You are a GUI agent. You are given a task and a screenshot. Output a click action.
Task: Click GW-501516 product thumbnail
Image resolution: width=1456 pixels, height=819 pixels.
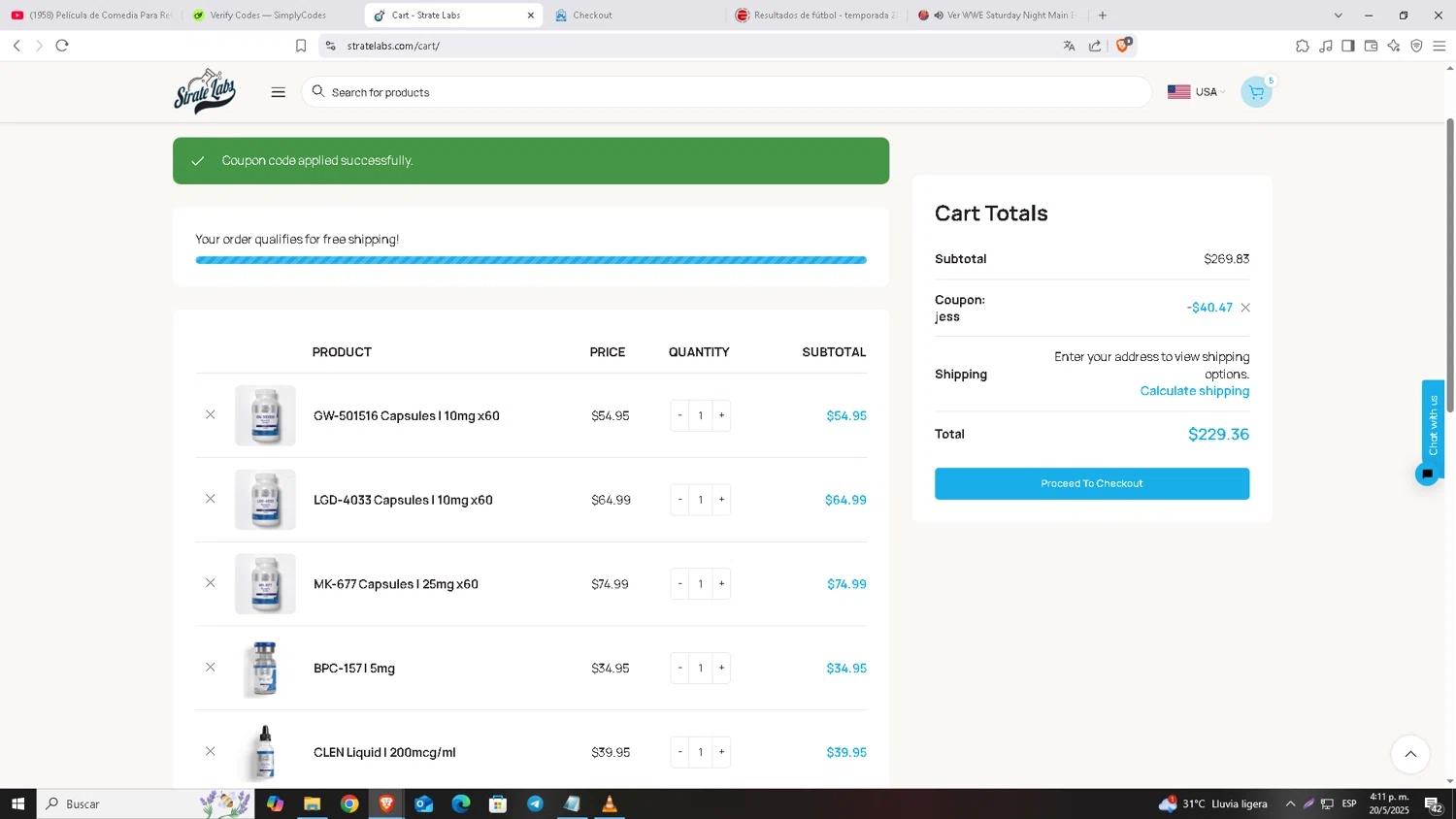265,415
